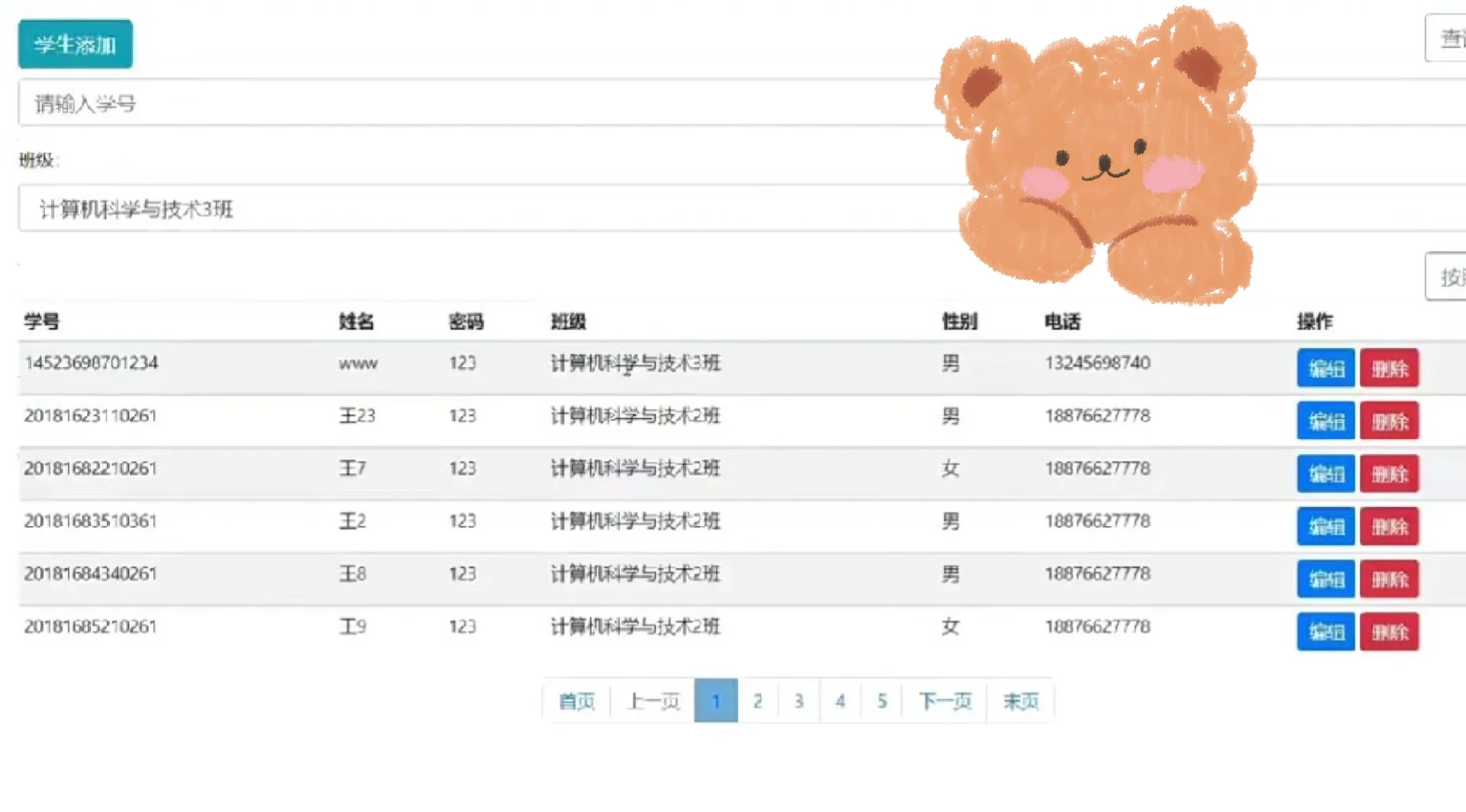Go to page 2 of results
1466x812 pixels.
click(757, 701)
